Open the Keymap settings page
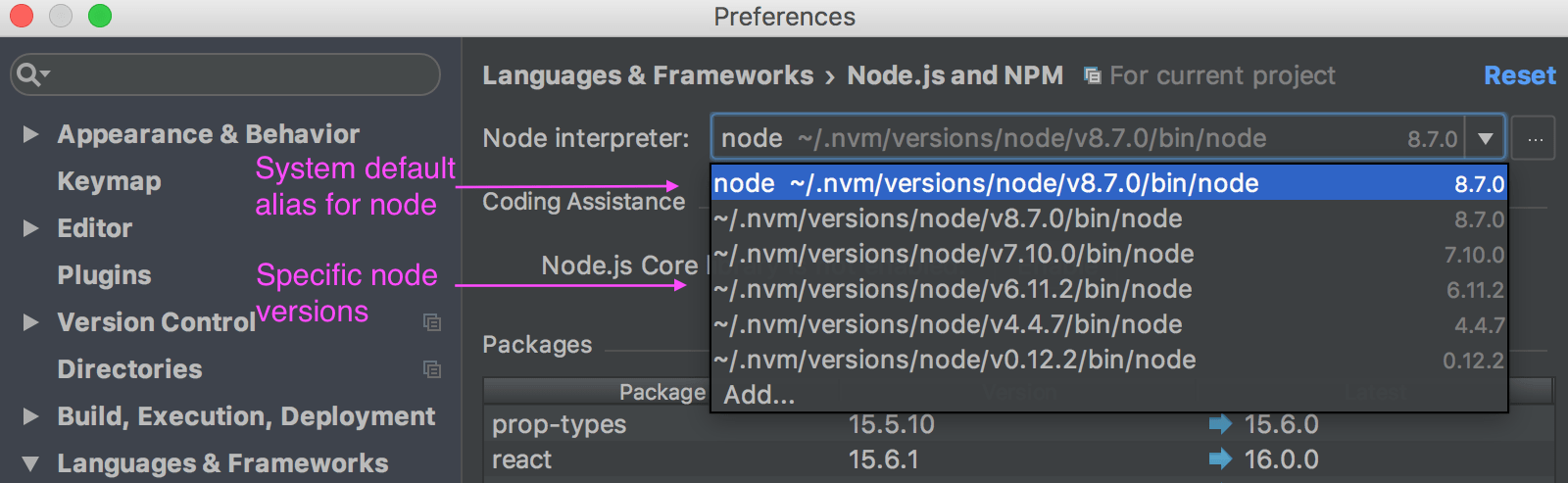Image resolution: width=1568 pixels, height=483 pixels. pyautogui.click(x=110, y=181)
